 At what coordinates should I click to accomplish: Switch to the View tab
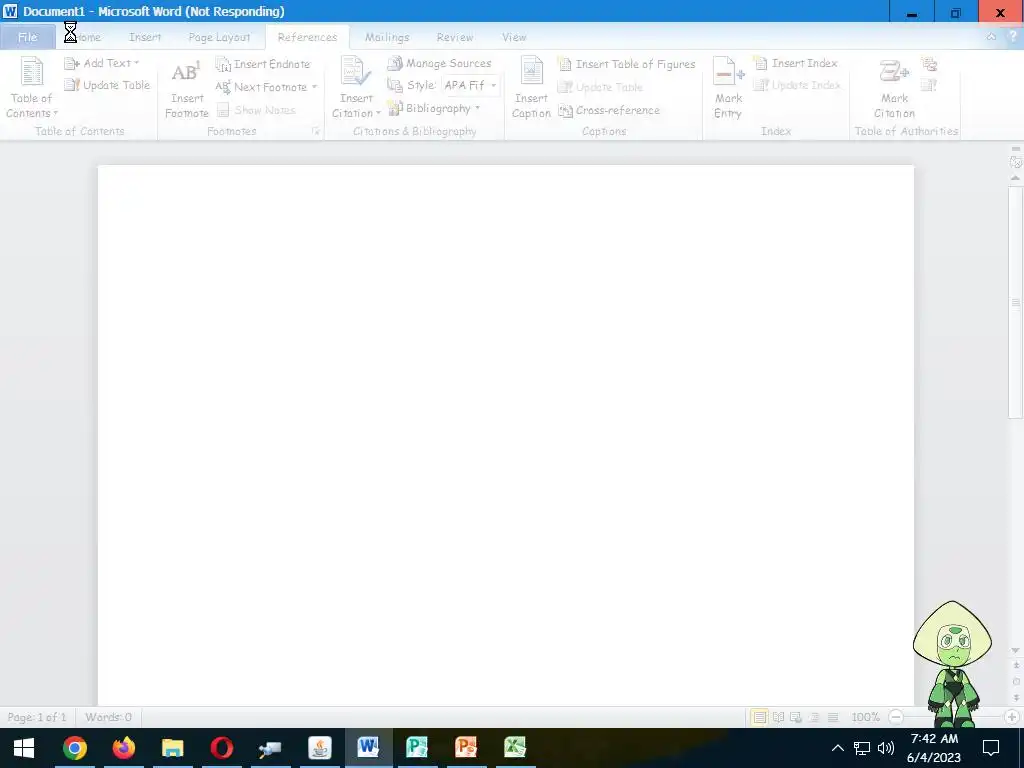(x=514, y=37)
